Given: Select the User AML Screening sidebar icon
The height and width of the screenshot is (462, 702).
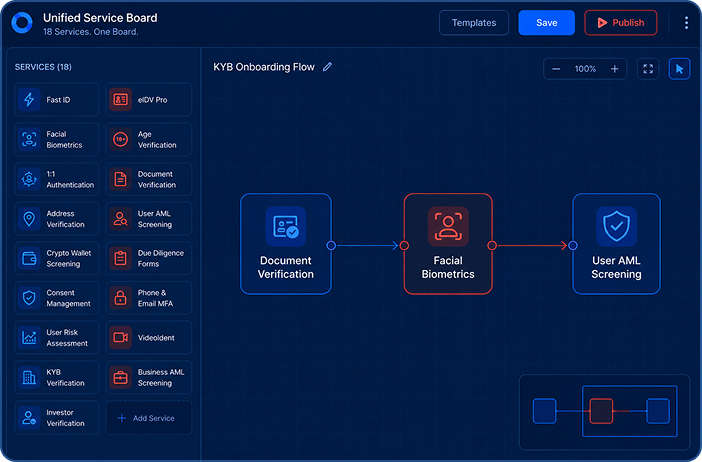Looking at the screenshot, I should coord(120,219).
